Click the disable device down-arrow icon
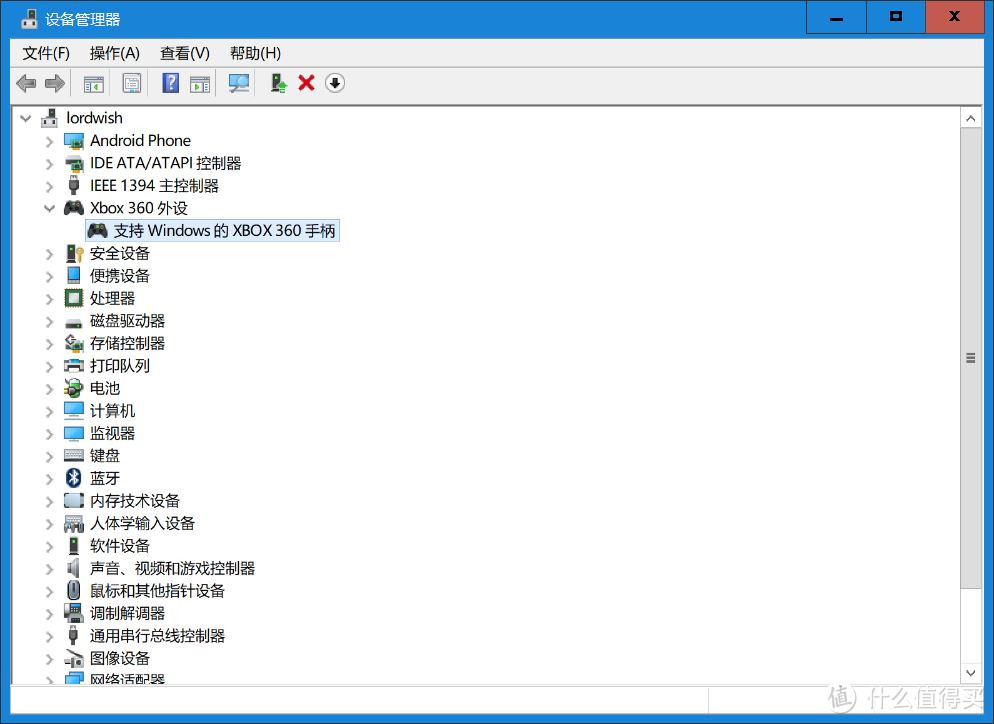The width and height of the screenshot is (994, 724). (335, 83)
